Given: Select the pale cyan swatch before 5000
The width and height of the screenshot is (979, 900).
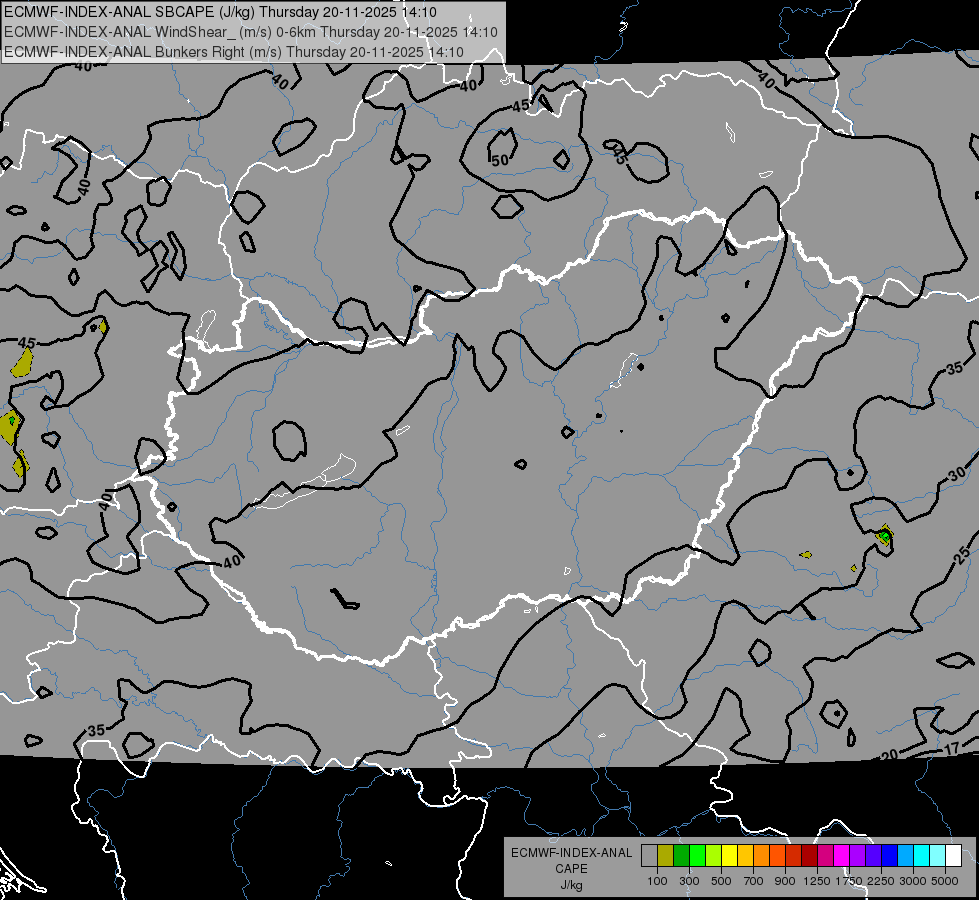Looking at the screenshot, I should click(x=938, y=856).
